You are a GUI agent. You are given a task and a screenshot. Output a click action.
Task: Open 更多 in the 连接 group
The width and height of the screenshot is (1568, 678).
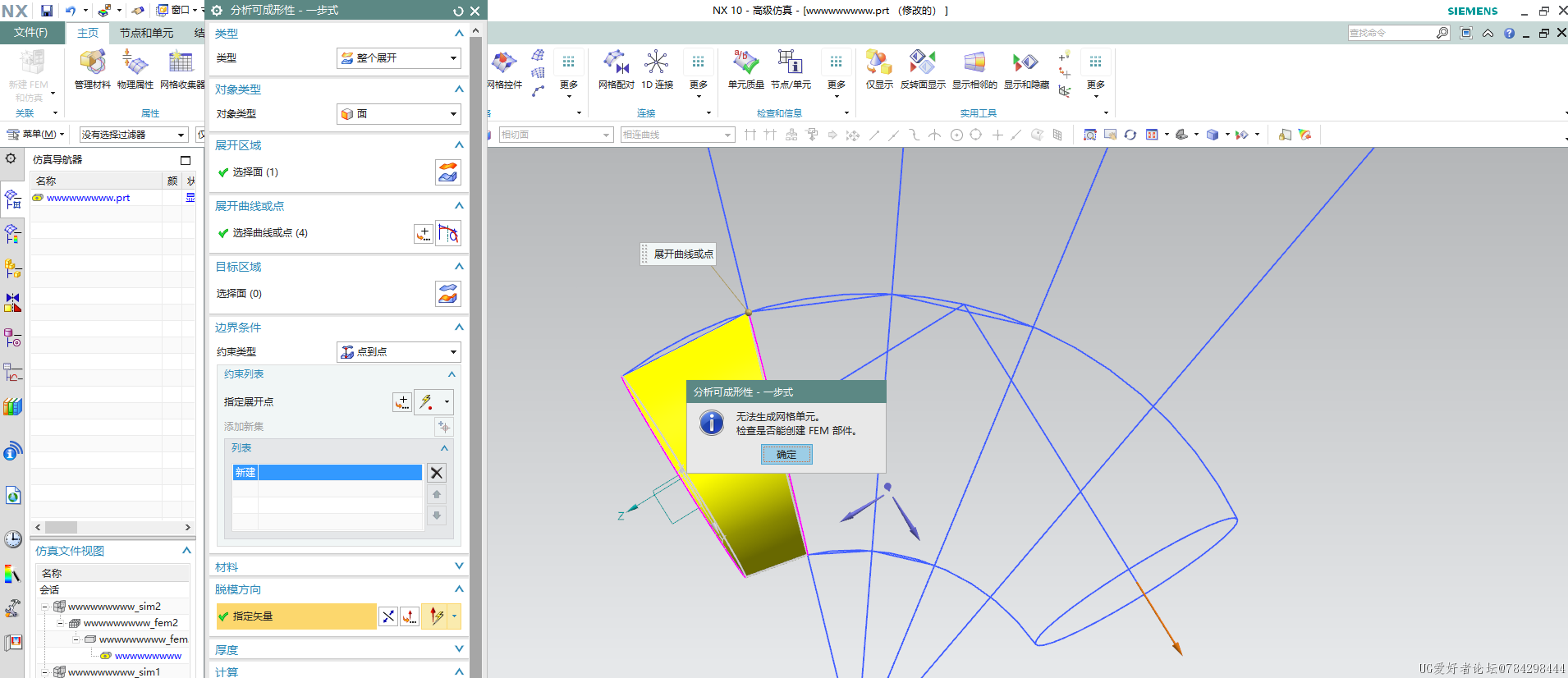pyautogui.click(x=699, y=74)
